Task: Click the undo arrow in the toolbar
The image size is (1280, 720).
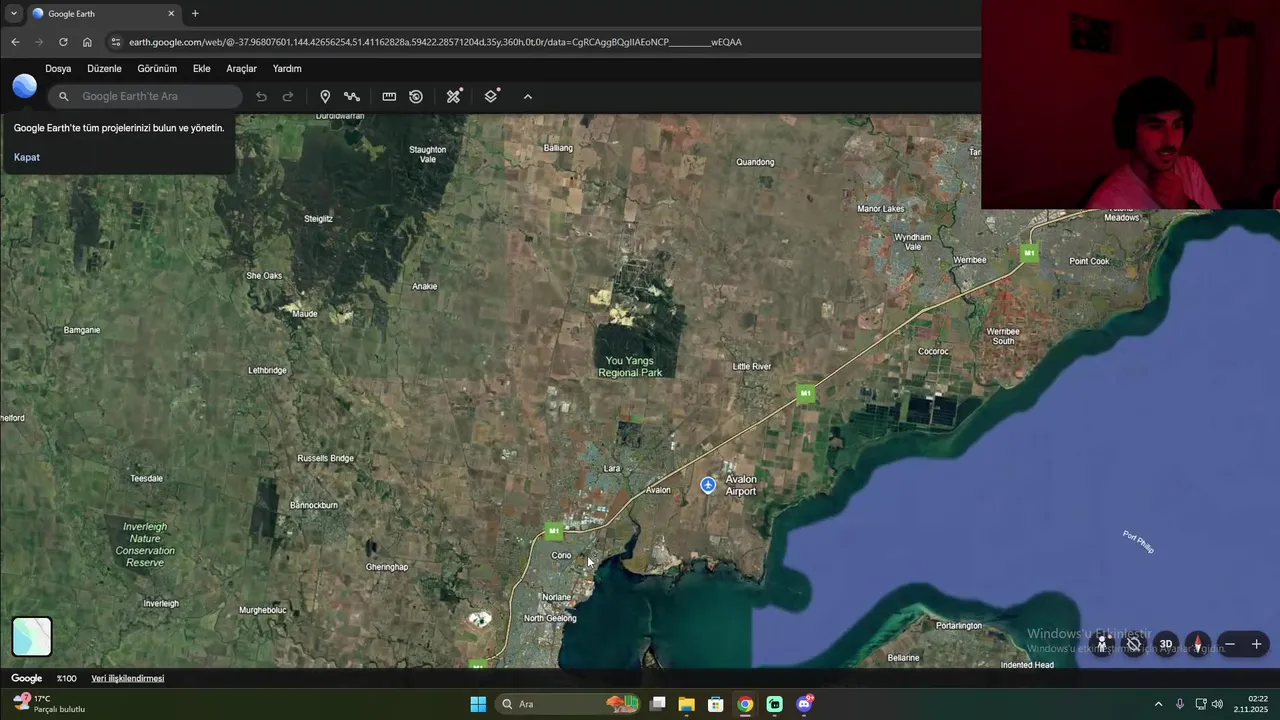Action: 261,97
